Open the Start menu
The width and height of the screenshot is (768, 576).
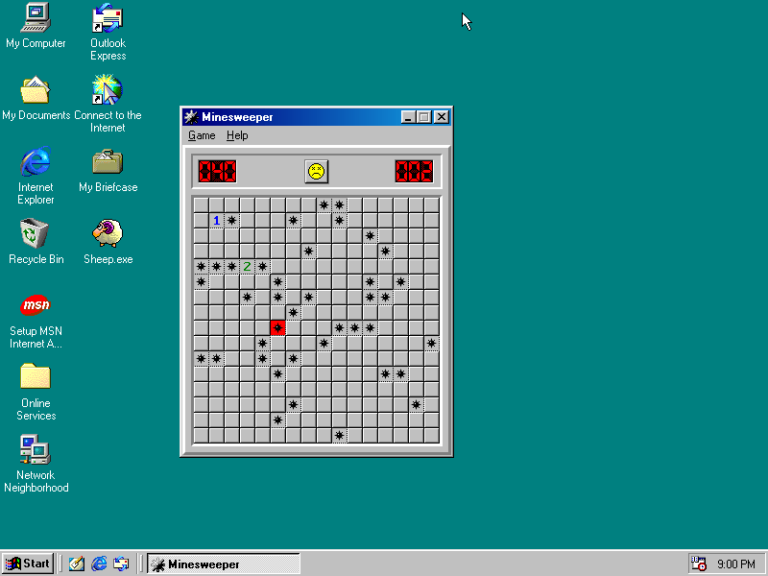27,564
